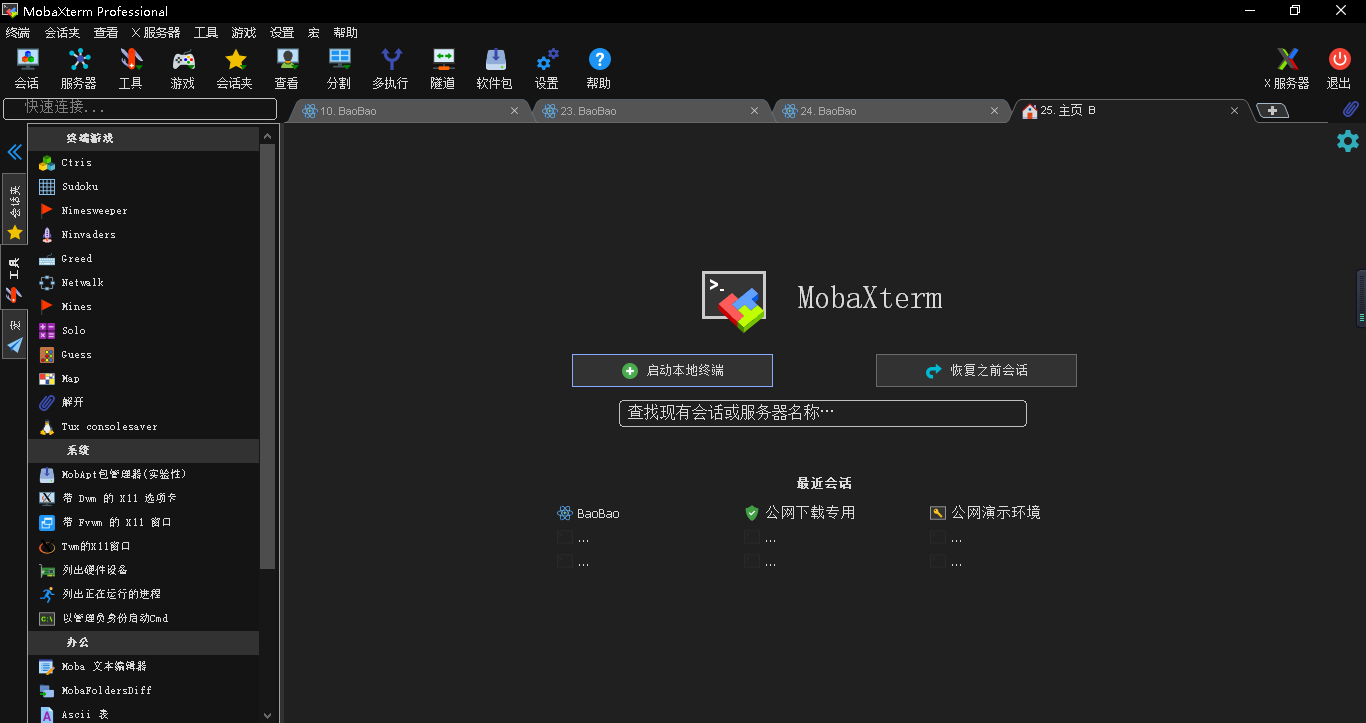Open the star Favorites sidebar tab
Viewport: 1366px width, 723px height.
(x=14, y=232)
